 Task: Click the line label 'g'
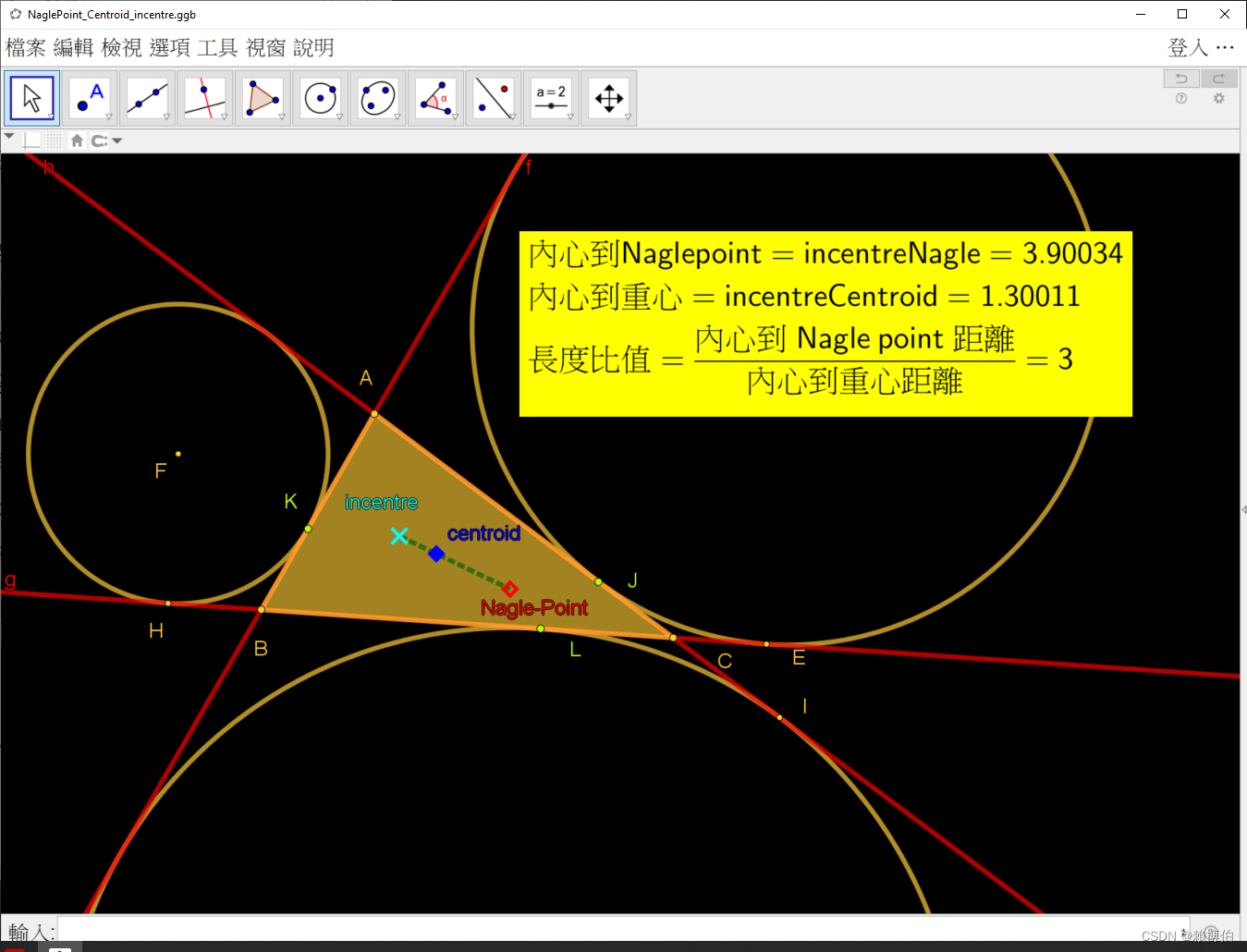click(10, 580)
